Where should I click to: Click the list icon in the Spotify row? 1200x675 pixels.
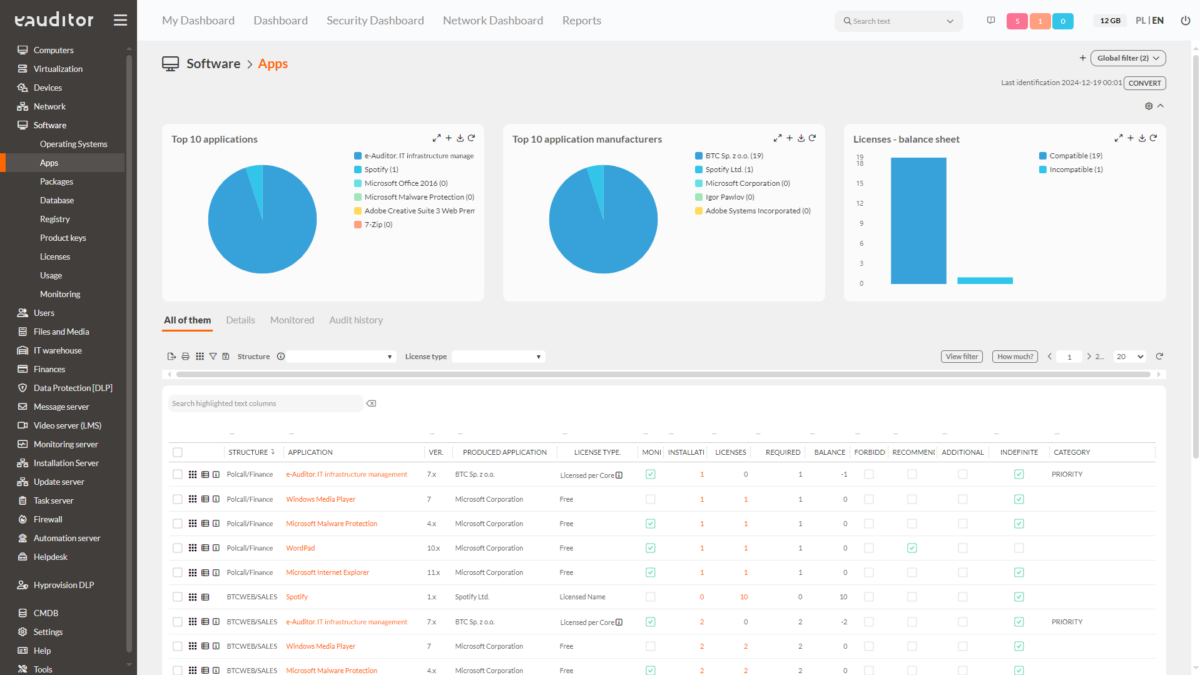(204, 597)
